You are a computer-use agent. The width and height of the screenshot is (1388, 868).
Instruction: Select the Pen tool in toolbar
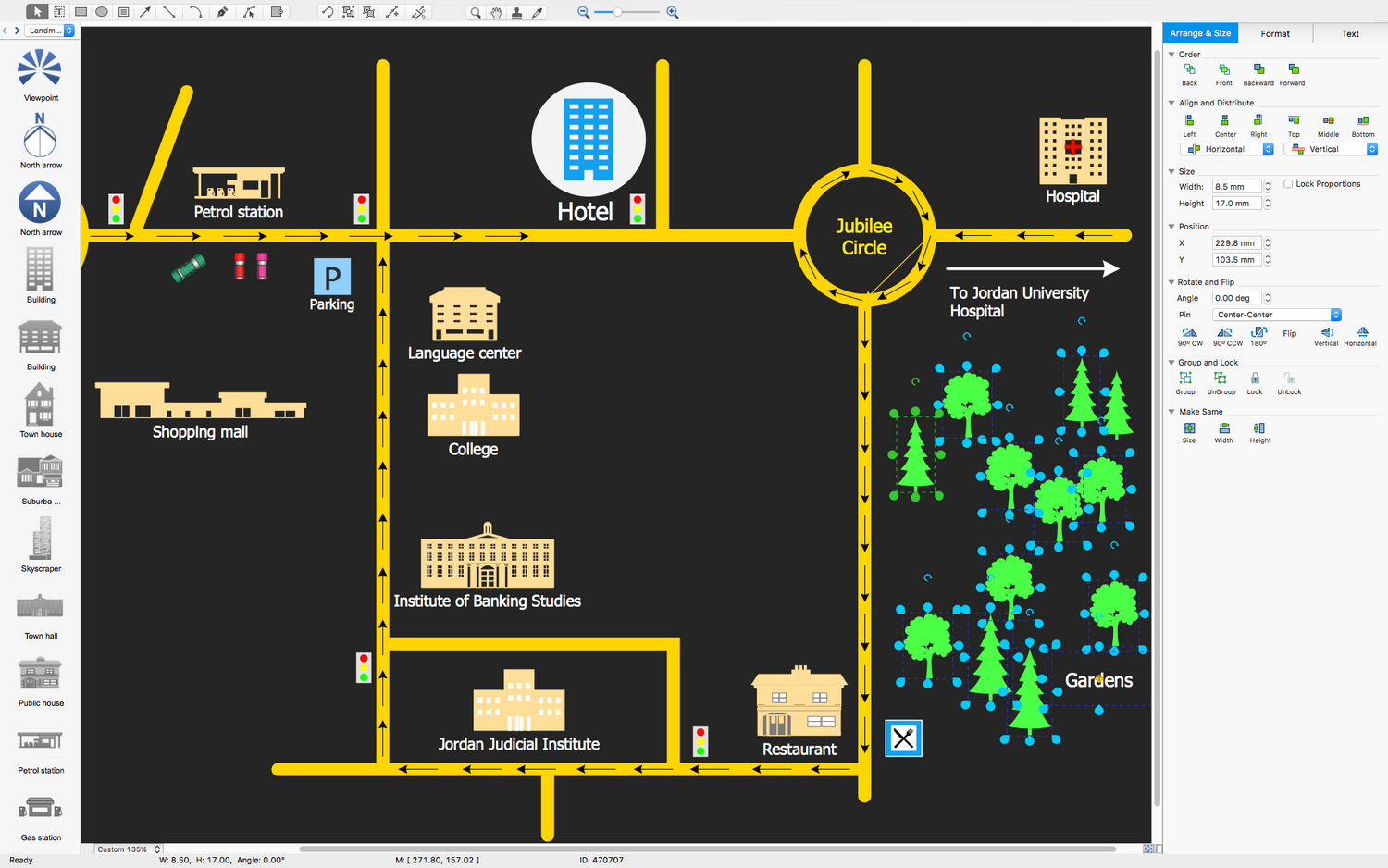(222, 12)
